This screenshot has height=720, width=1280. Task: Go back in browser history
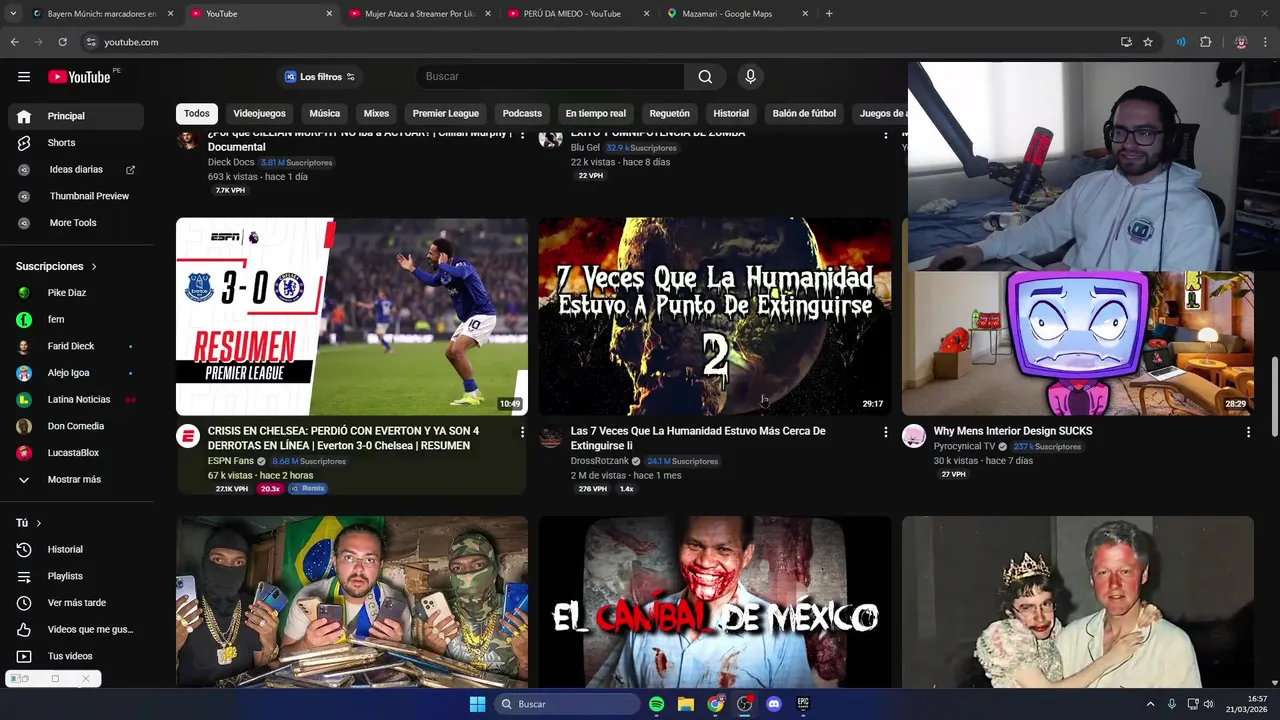14,42
